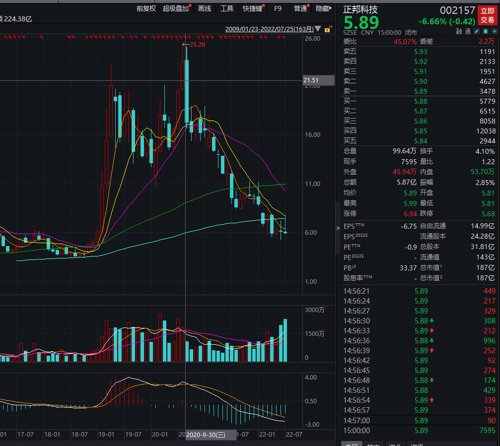Click total share capital 31.81亿
500x446 pixels.
coord(483,247)
